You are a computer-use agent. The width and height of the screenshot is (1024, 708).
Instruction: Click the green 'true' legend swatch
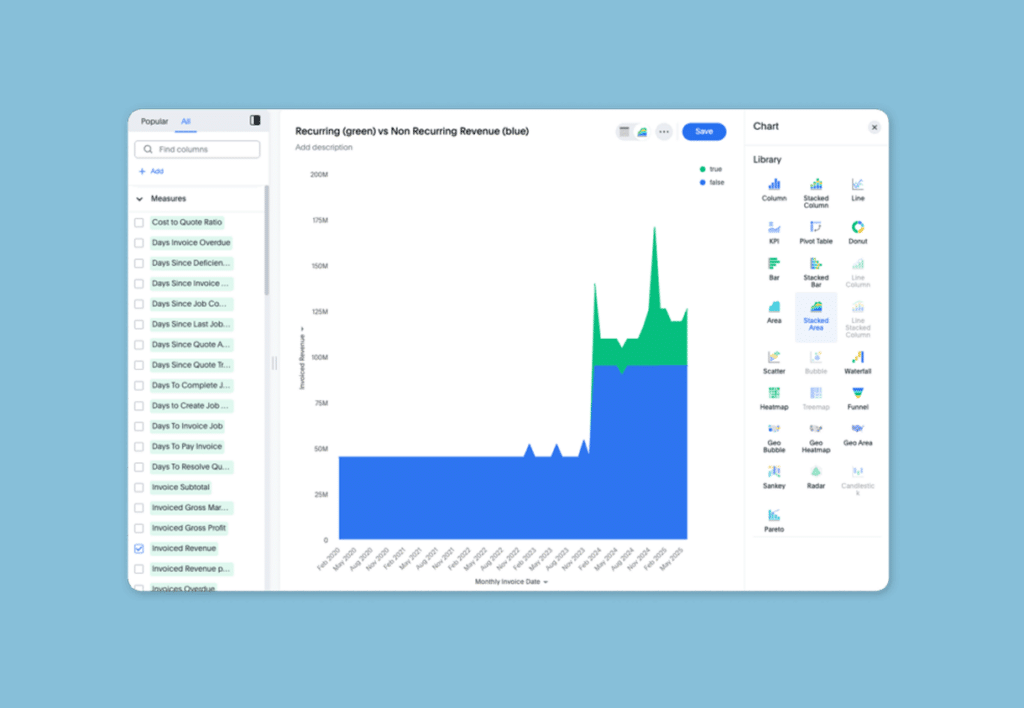pyautogui.click(x=703, y=170)
